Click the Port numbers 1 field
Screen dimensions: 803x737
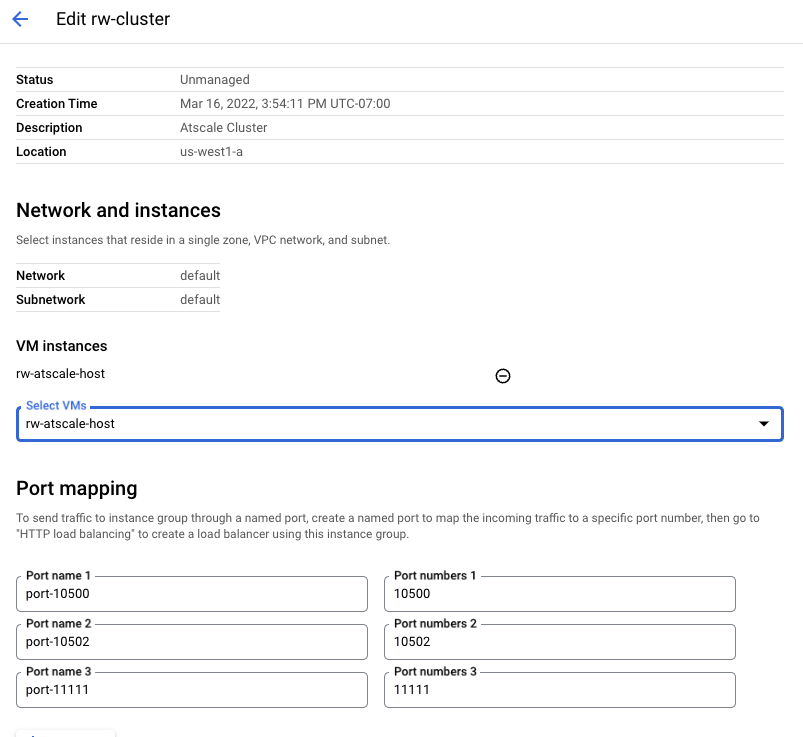point(560,594)
